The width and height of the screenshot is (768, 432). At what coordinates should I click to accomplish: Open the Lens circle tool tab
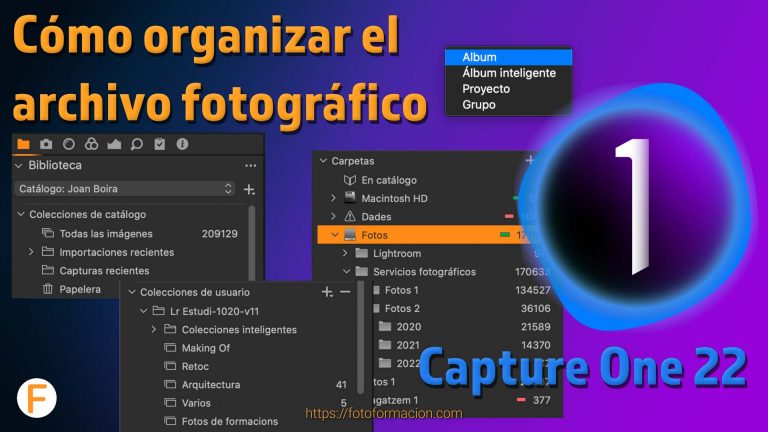point(69,144)
